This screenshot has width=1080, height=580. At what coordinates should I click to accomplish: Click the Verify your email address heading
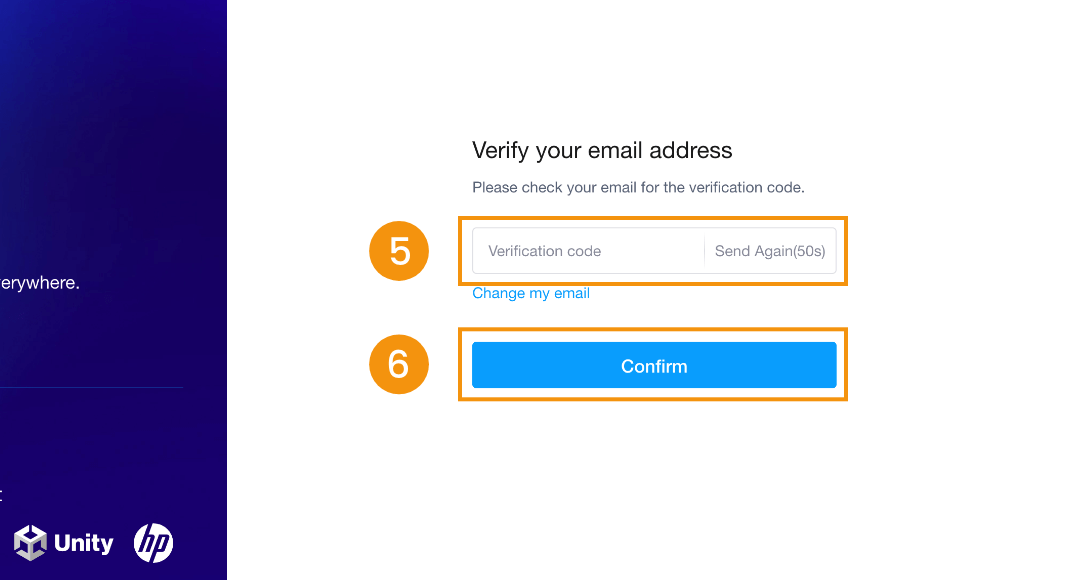coord(602,150)
